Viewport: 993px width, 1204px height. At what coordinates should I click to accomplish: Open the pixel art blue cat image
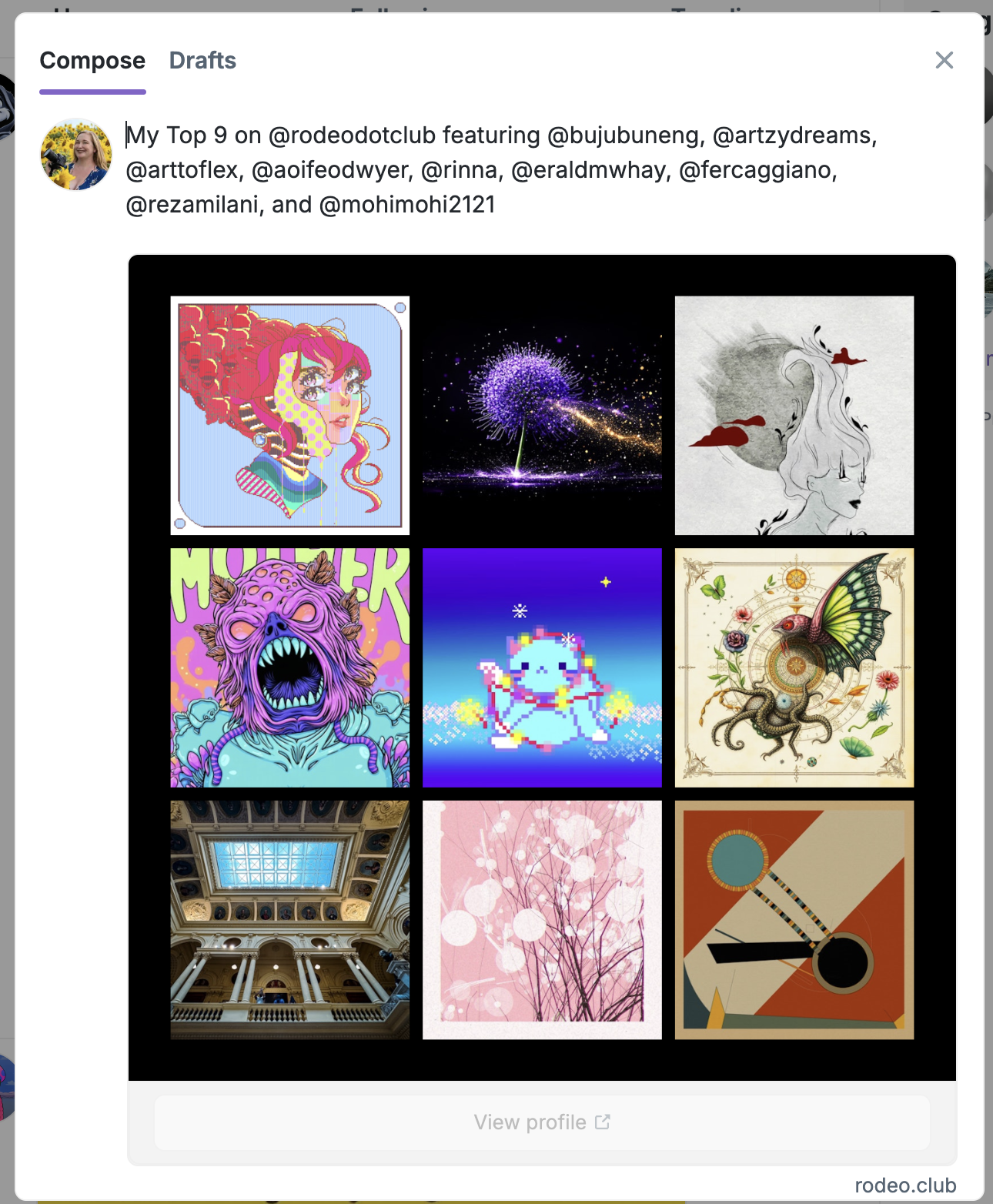542,667
